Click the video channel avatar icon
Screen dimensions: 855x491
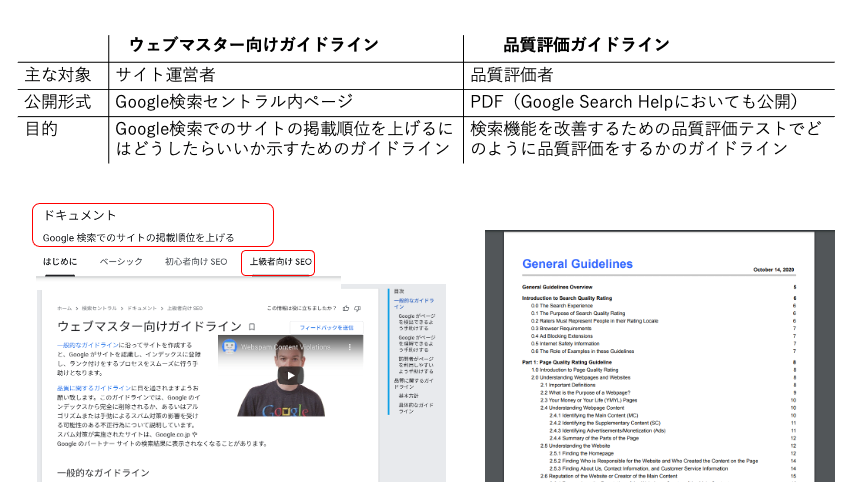point(229,347)
